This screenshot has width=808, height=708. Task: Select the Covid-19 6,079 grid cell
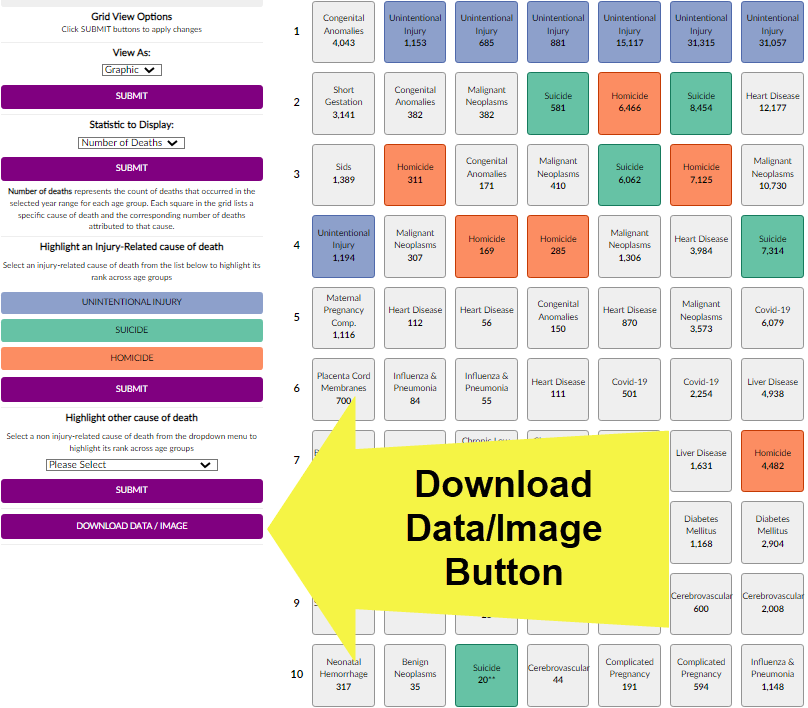point(772,317)
